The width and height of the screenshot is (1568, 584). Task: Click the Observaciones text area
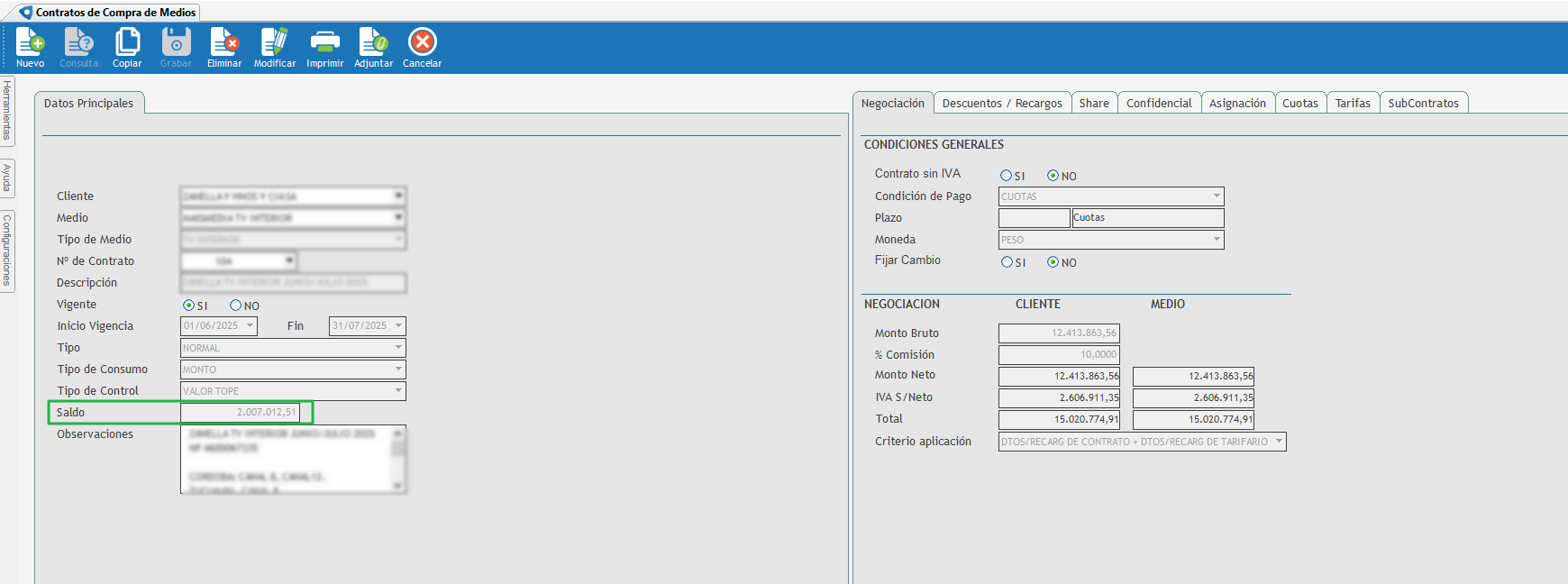[287, 460]
